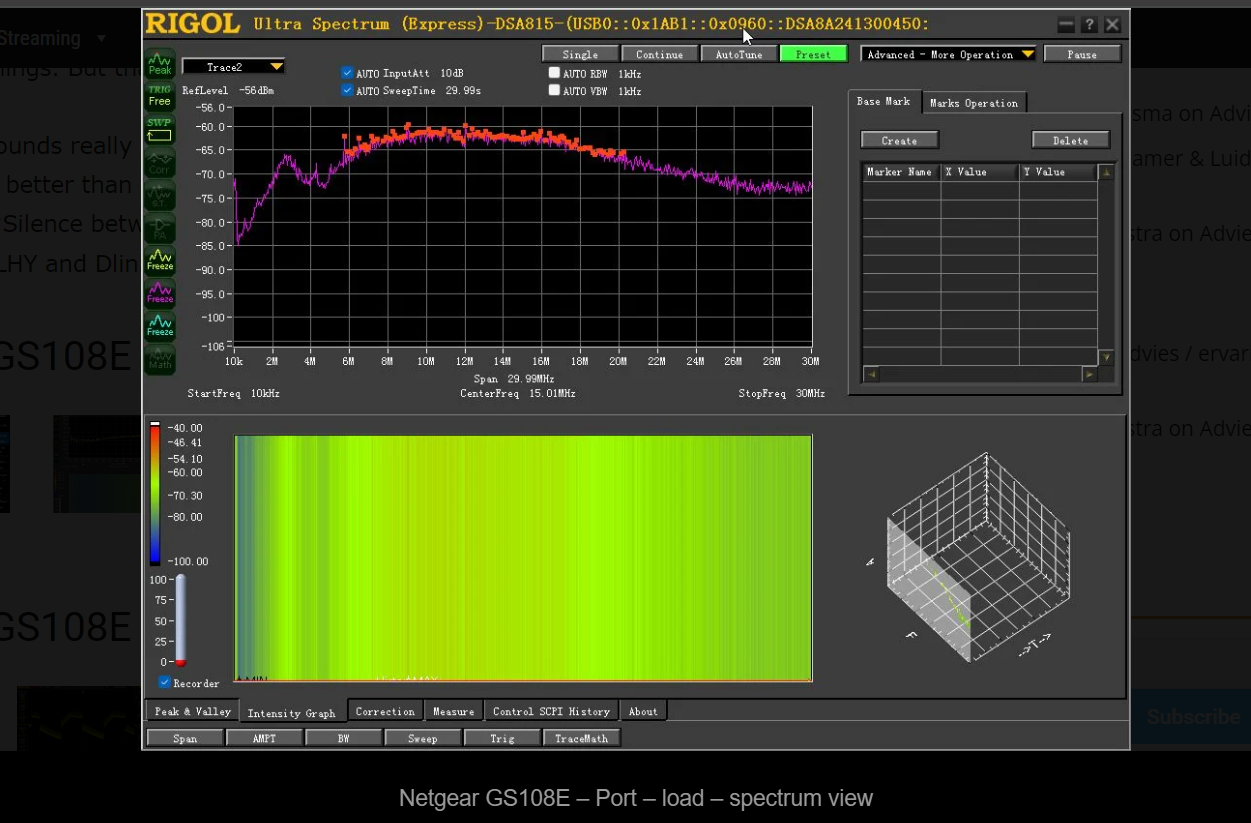
Task: Switch to Base Mark tab
Action: tap(884, 102)
